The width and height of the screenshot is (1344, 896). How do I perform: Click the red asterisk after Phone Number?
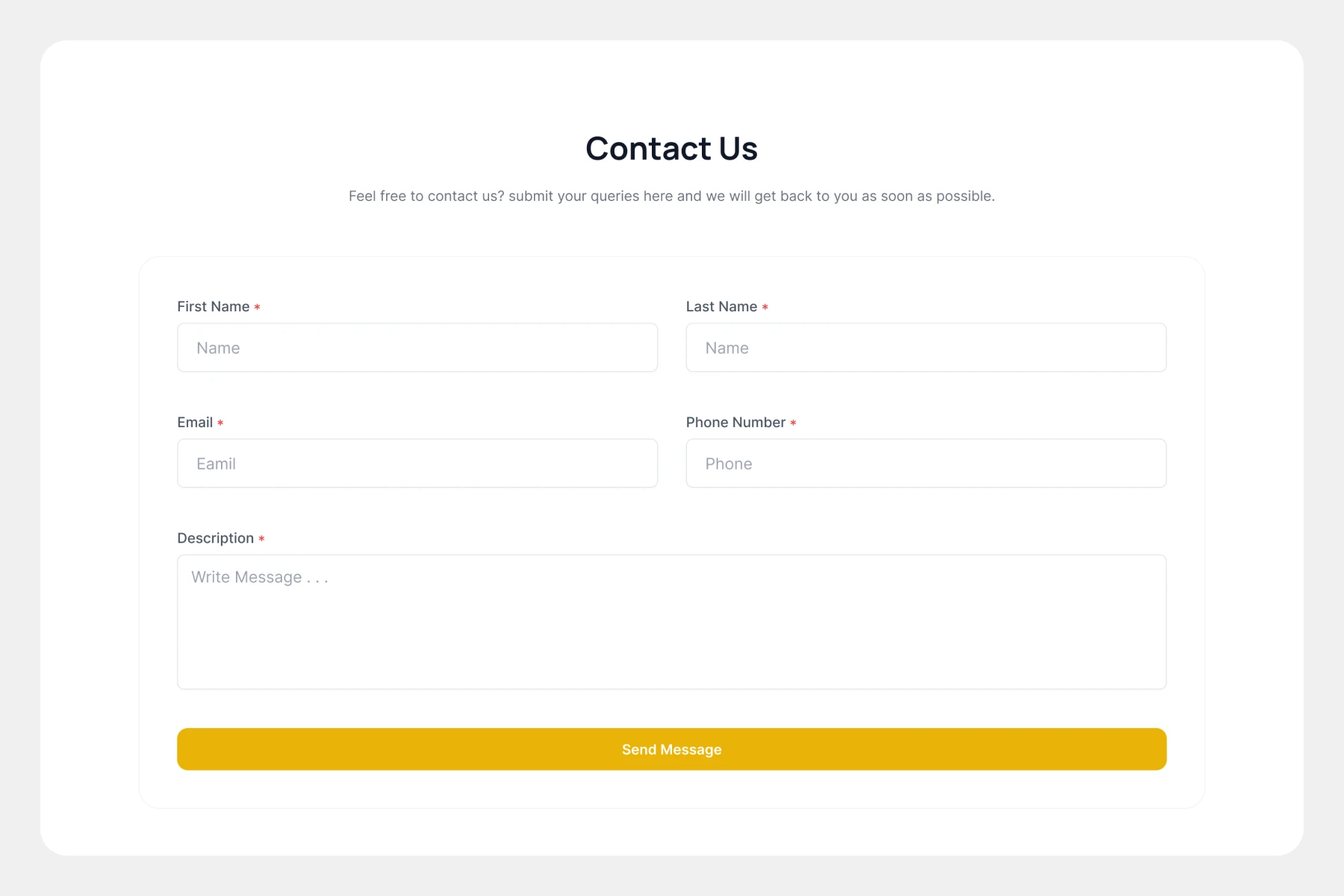pos(793,423)
